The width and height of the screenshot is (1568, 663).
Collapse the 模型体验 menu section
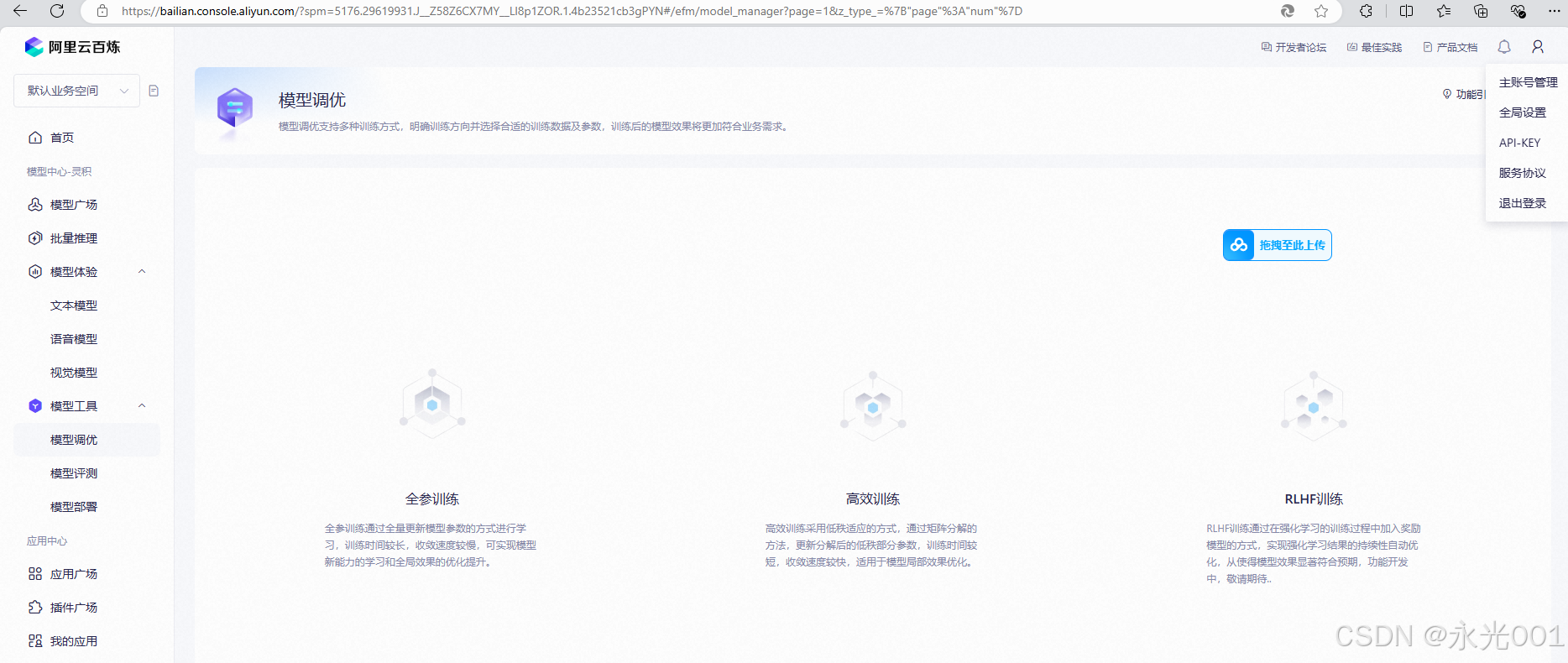(x=142, y=271)
